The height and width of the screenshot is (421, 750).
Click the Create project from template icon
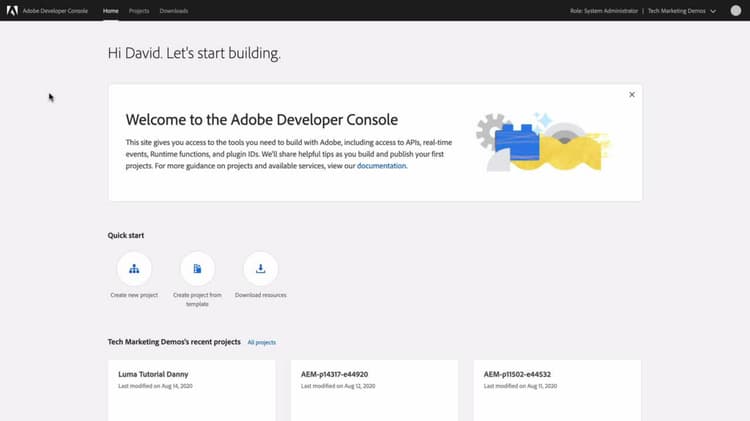pyautogui.click(x=198, y=269)
